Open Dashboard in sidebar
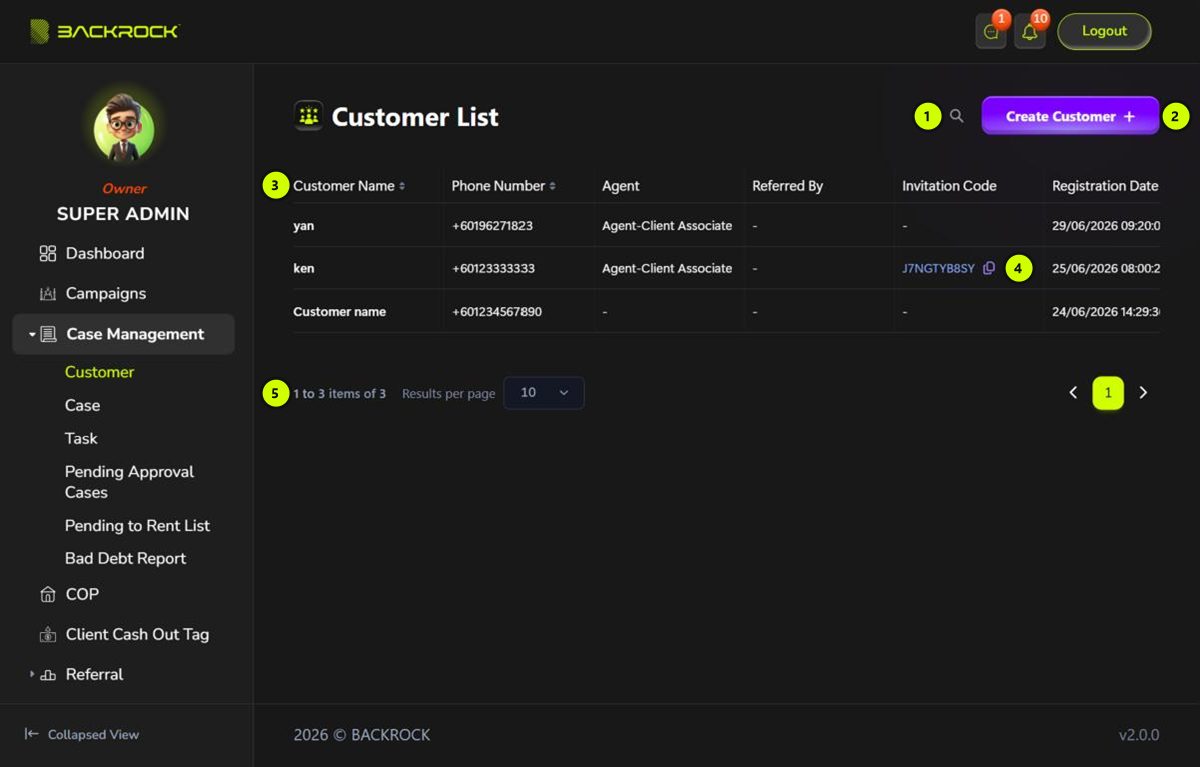Image resolution: width=1200 pixels, height=767 pixels. pyautogui.click(x=105, y=254)
